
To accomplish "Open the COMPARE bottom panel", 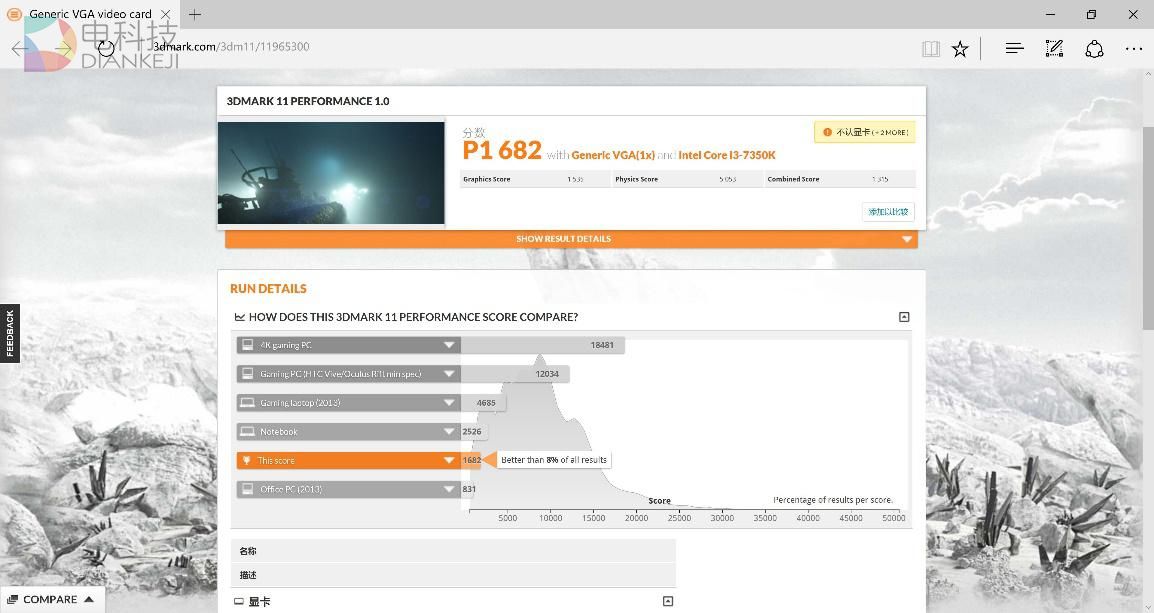I will point(52,599).
